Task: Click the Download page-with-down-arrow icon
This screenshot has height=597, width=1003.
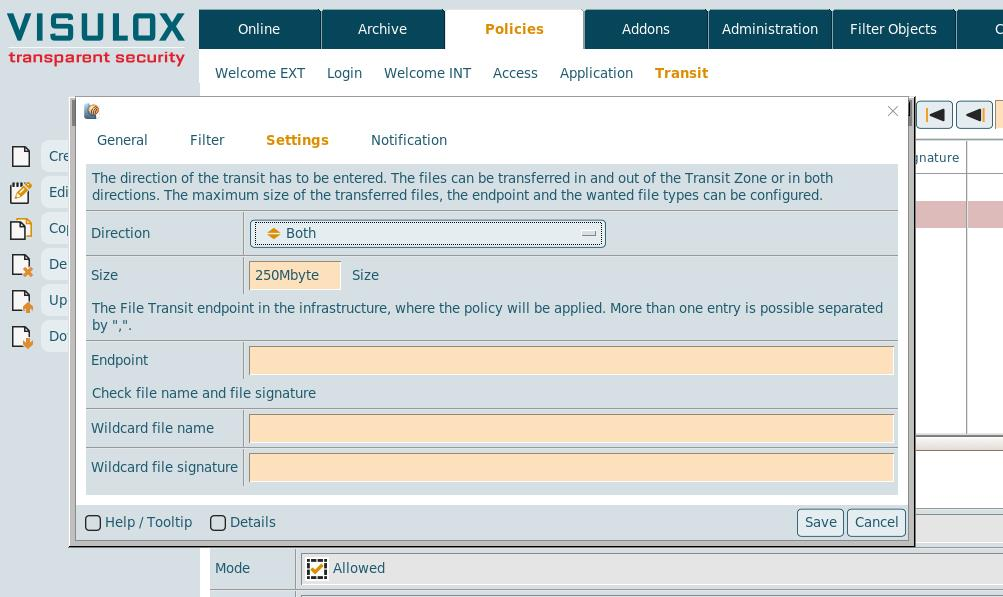Action: click(x=21, y=336)
